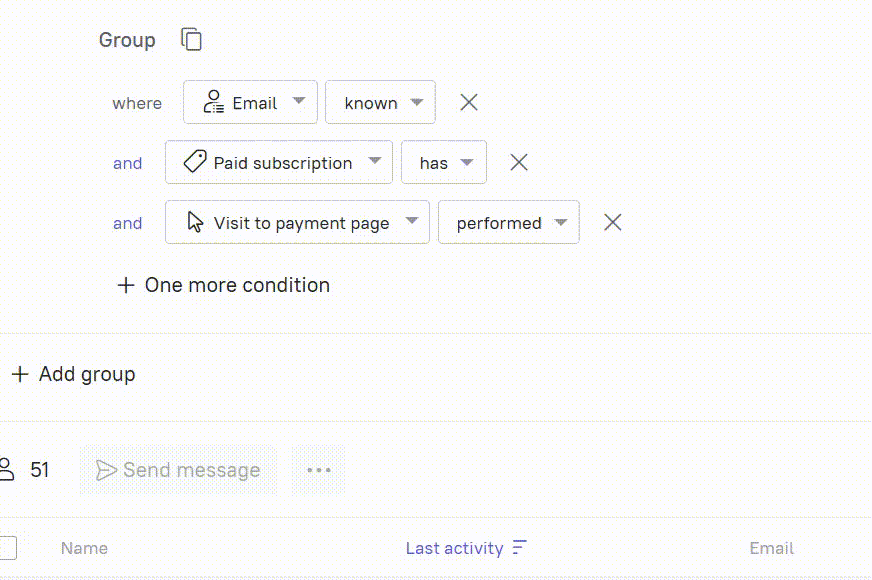Expand the Visit to payment page dropdown

pyautogui.click(x=298, y=222)
